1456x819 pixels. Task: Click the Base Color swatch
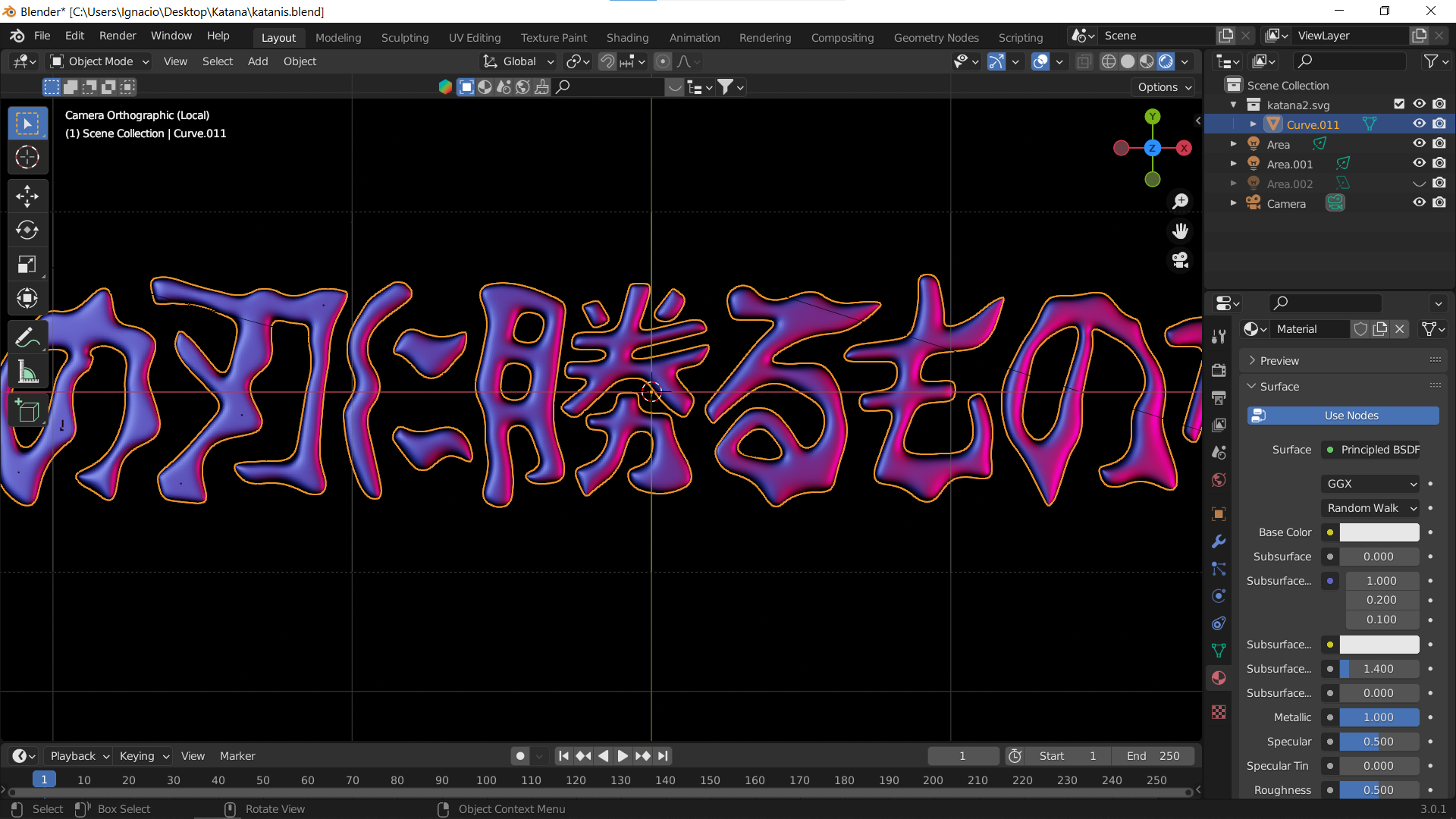click(x=1379, y=532)
